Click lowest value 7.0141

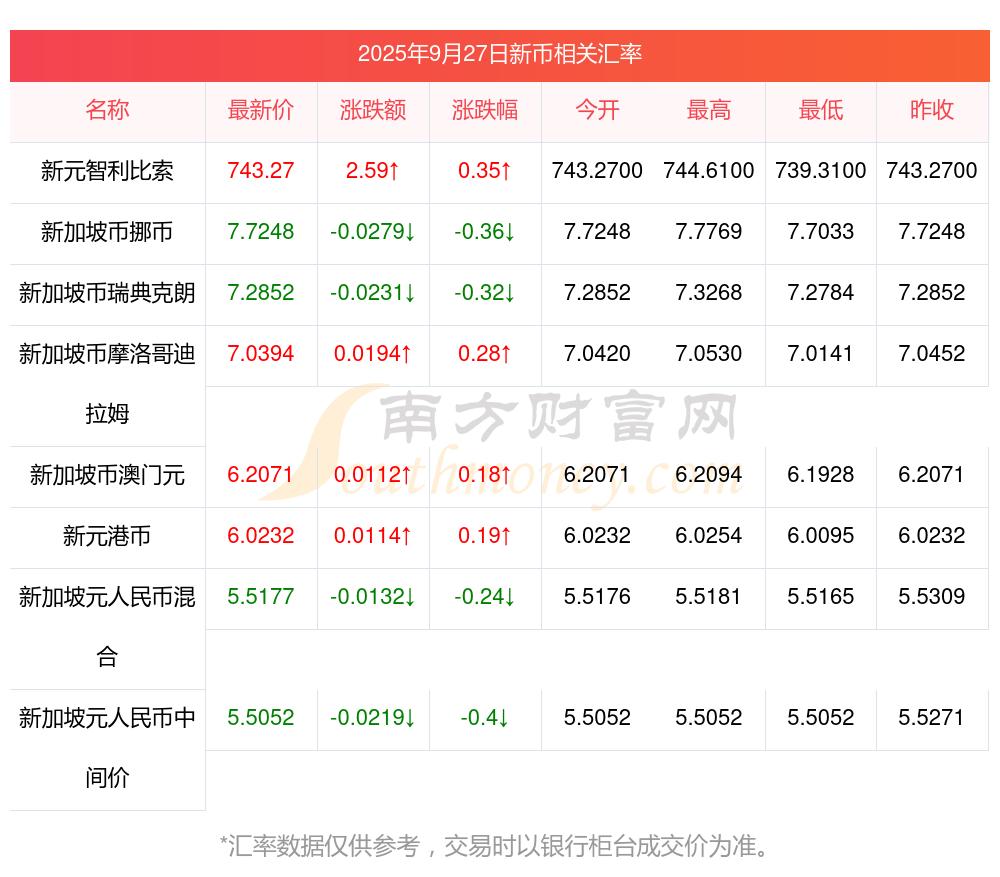pyautogui.click(x=820, y=353)
